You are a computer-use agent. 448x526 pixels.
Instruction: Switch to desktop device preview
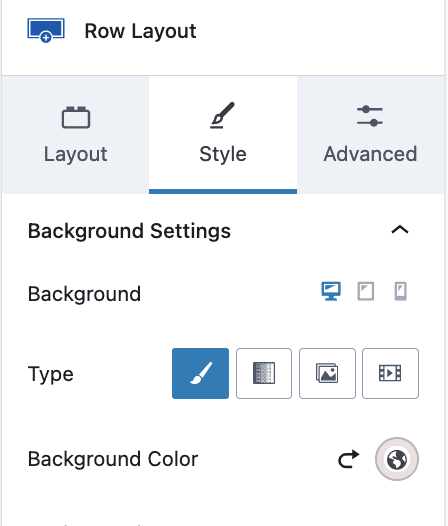pos(331,291)
